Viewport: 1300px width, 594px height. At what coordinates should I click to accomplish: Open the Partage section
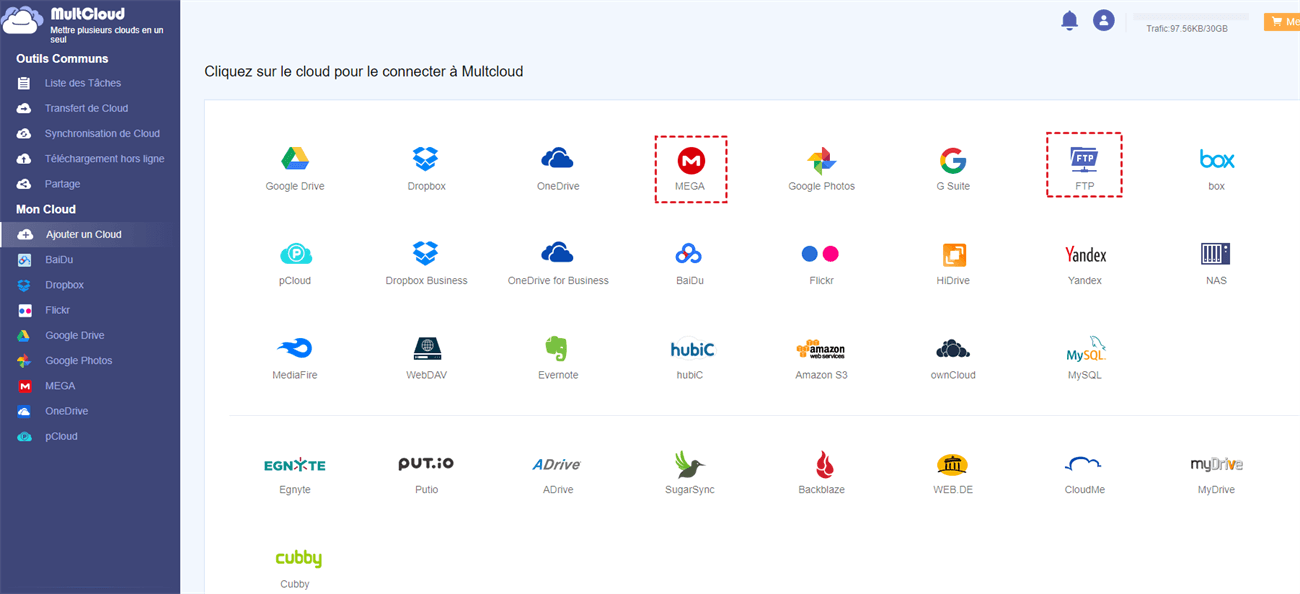click(x=62, y=184)
